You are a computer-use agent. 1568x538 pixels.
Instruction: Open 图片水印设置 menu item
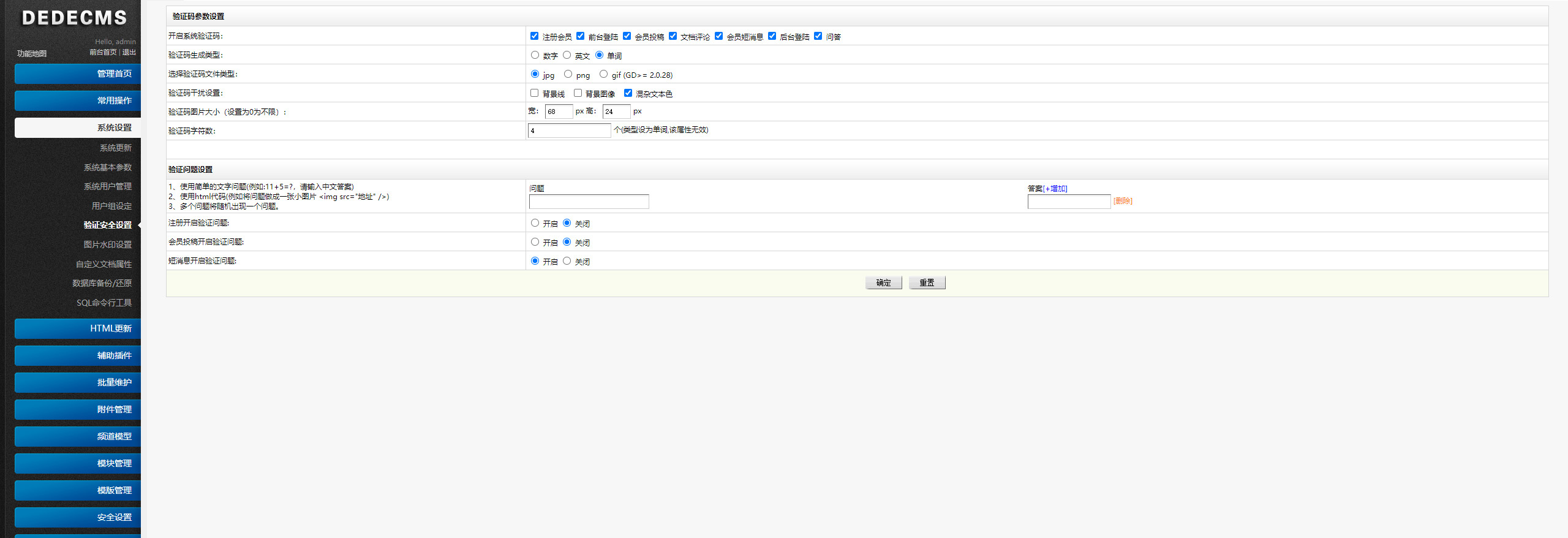[108, 244]
